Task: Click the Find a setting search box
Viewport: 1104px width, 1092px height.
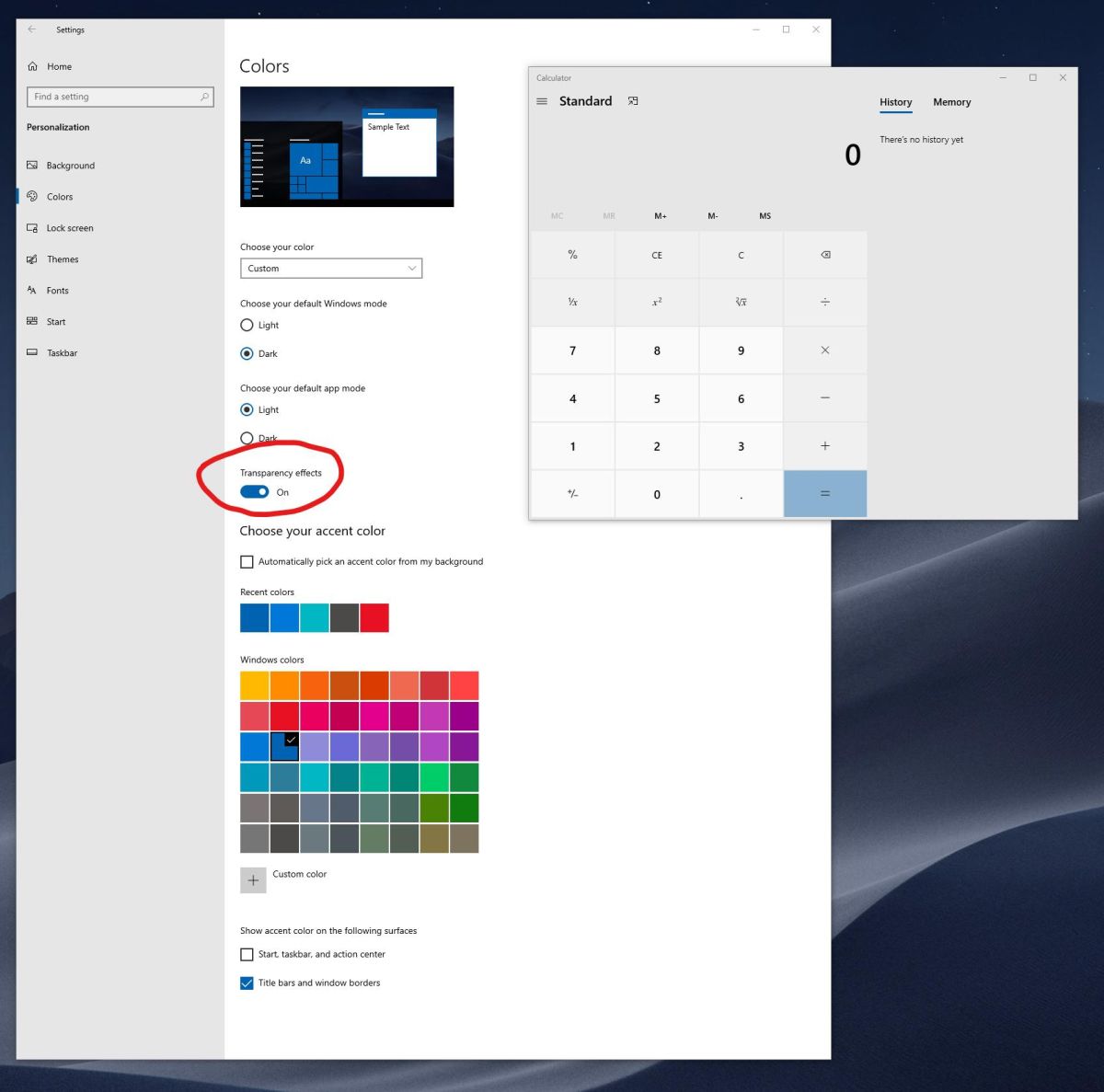Action: (121, 97)
